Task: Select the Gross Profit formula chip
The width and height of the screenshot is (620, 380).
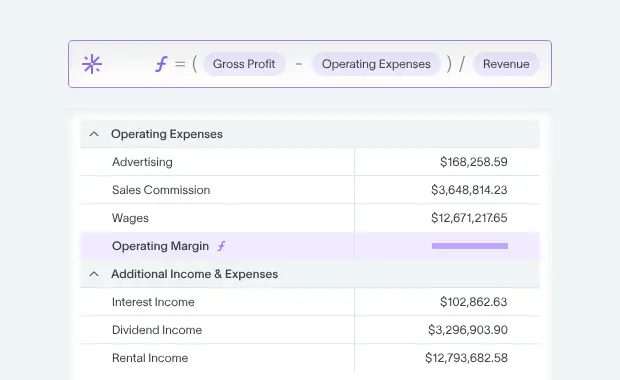Action: [x=244, y=64]
